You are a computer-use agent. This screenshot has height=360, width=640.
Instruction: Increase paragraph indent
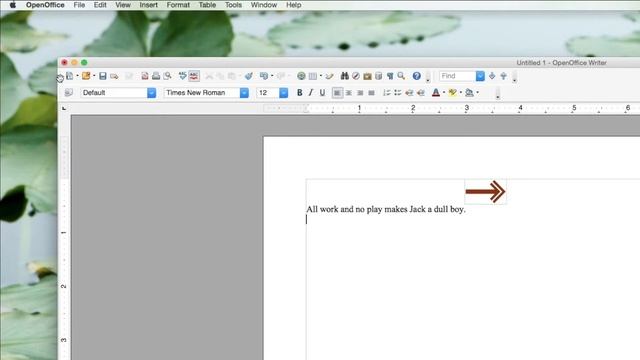point(421,93)
